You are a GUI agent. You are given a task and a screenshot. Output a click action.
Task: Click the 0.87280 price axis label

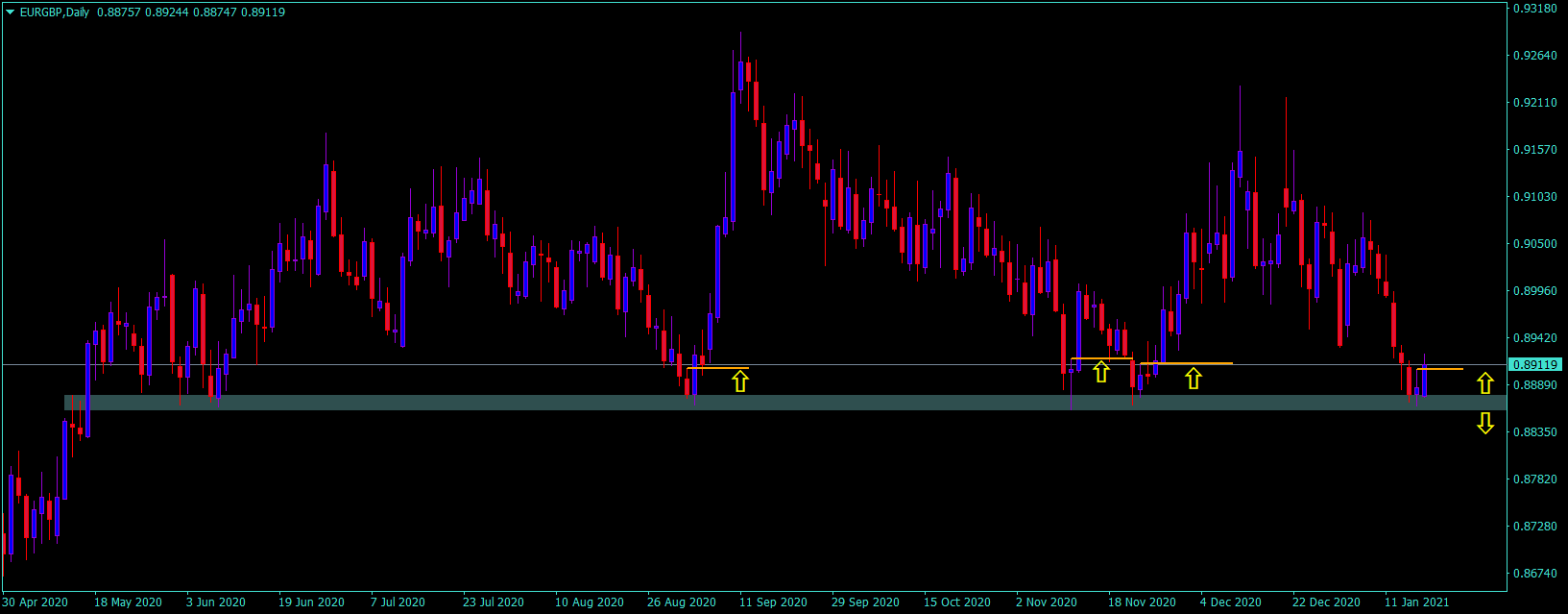click(x=1535, y=527)
